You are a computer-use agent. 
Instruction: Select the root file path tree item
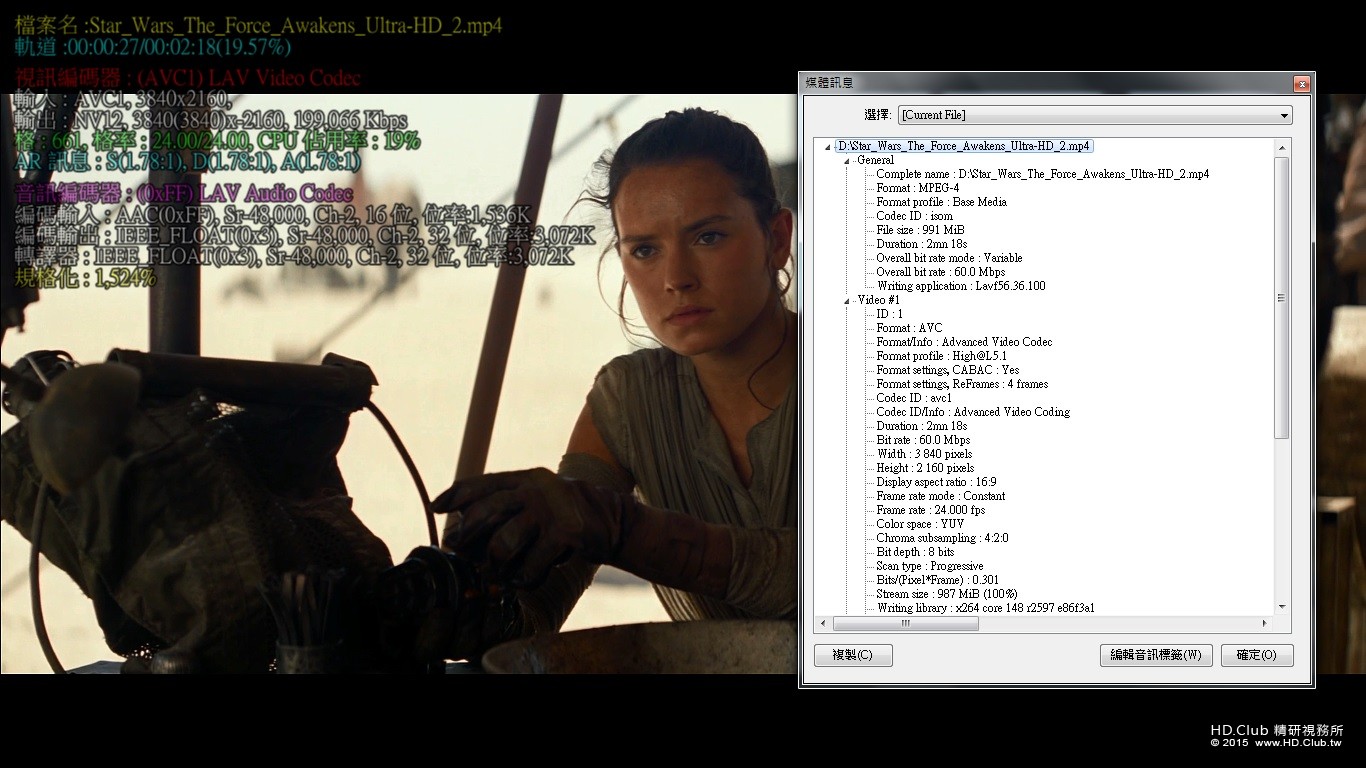964,146
